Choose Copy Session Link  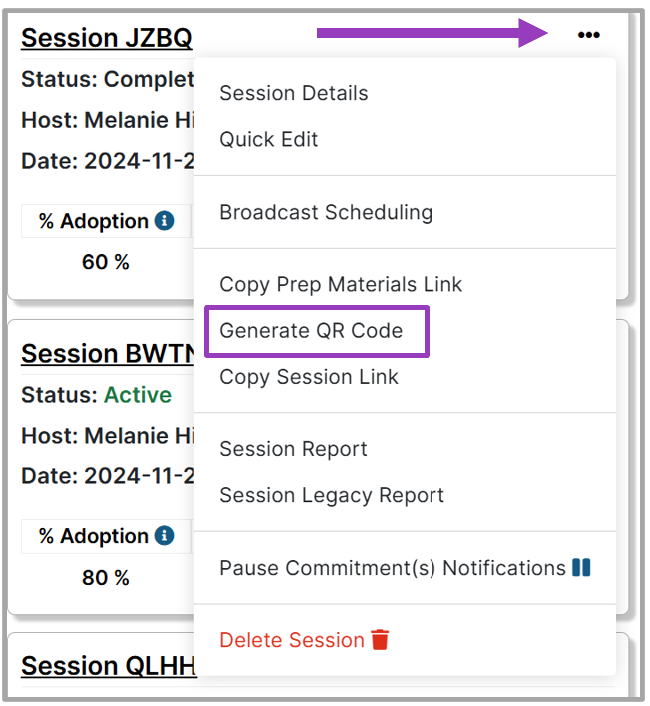[x=309, y=377]
